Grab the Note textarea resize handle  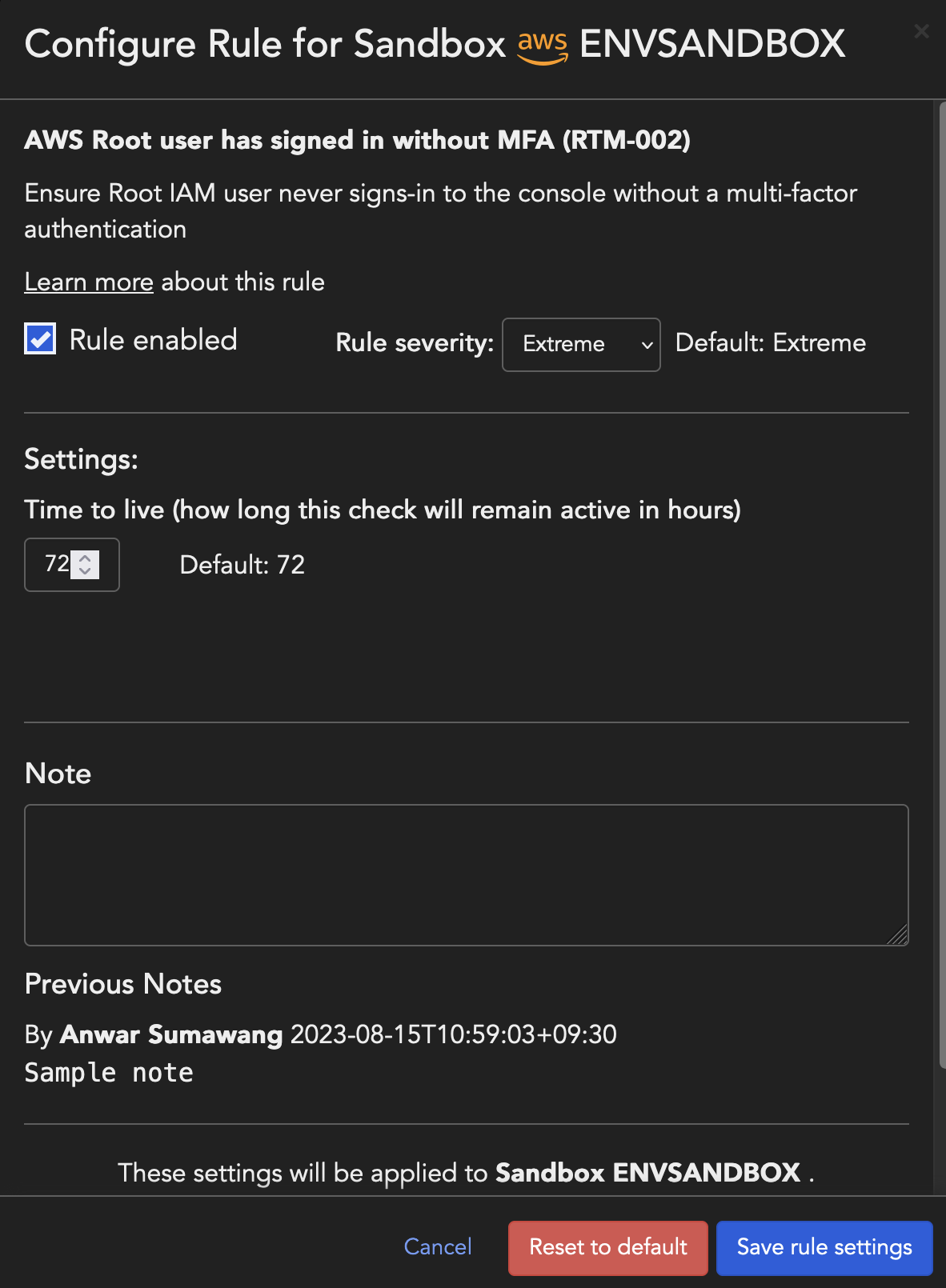pyautogui.click(x=899, y=936)
